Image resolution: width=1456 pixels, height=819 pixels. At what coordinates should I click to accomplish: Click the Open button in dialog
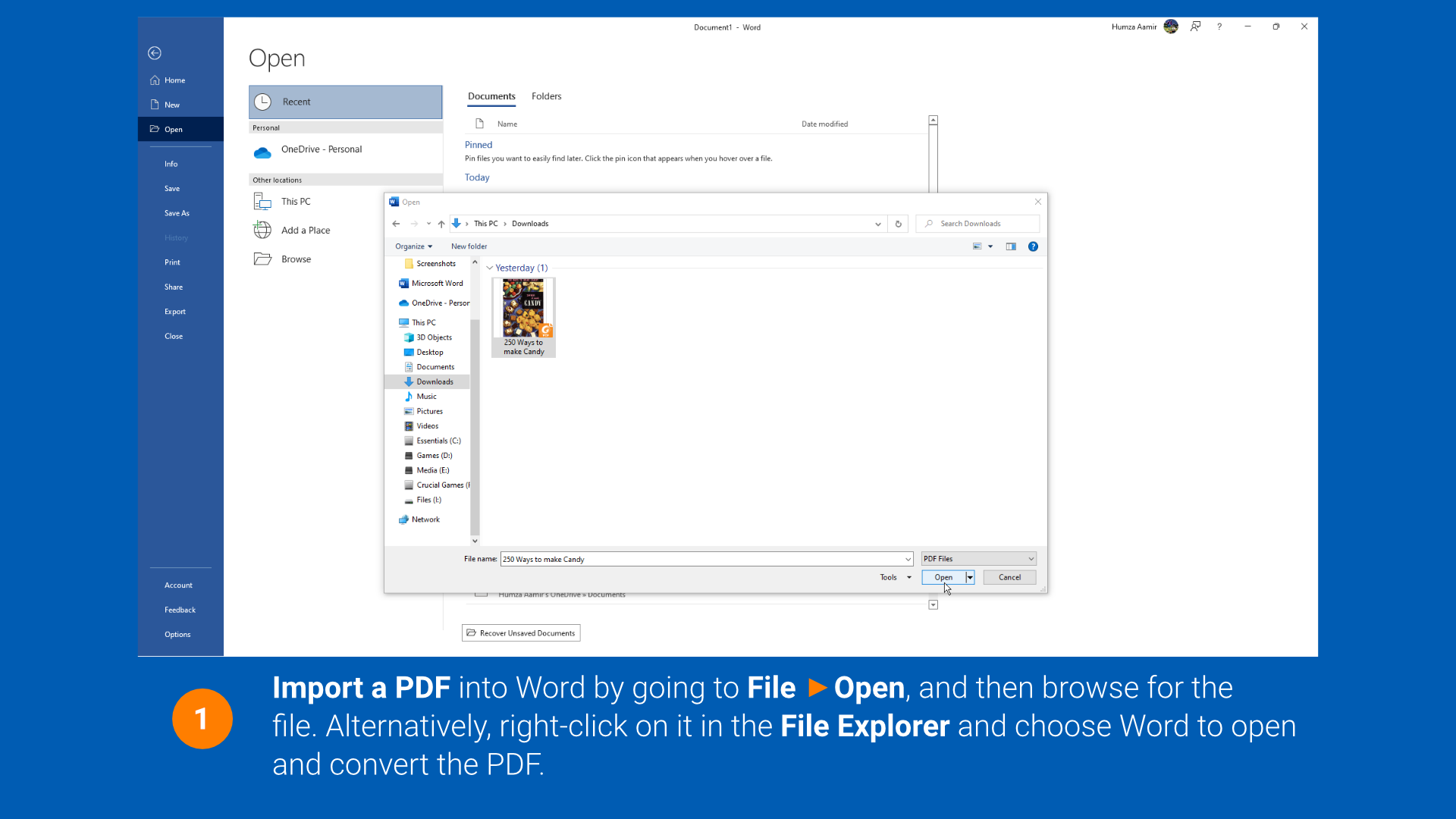coord(943,578)
